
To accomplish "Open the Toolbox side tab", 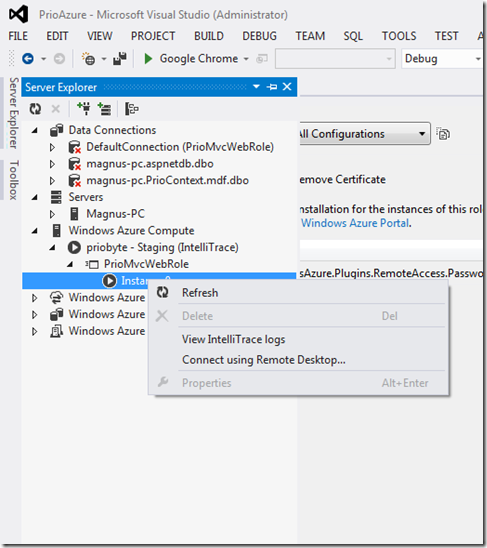I will (14, 180).
